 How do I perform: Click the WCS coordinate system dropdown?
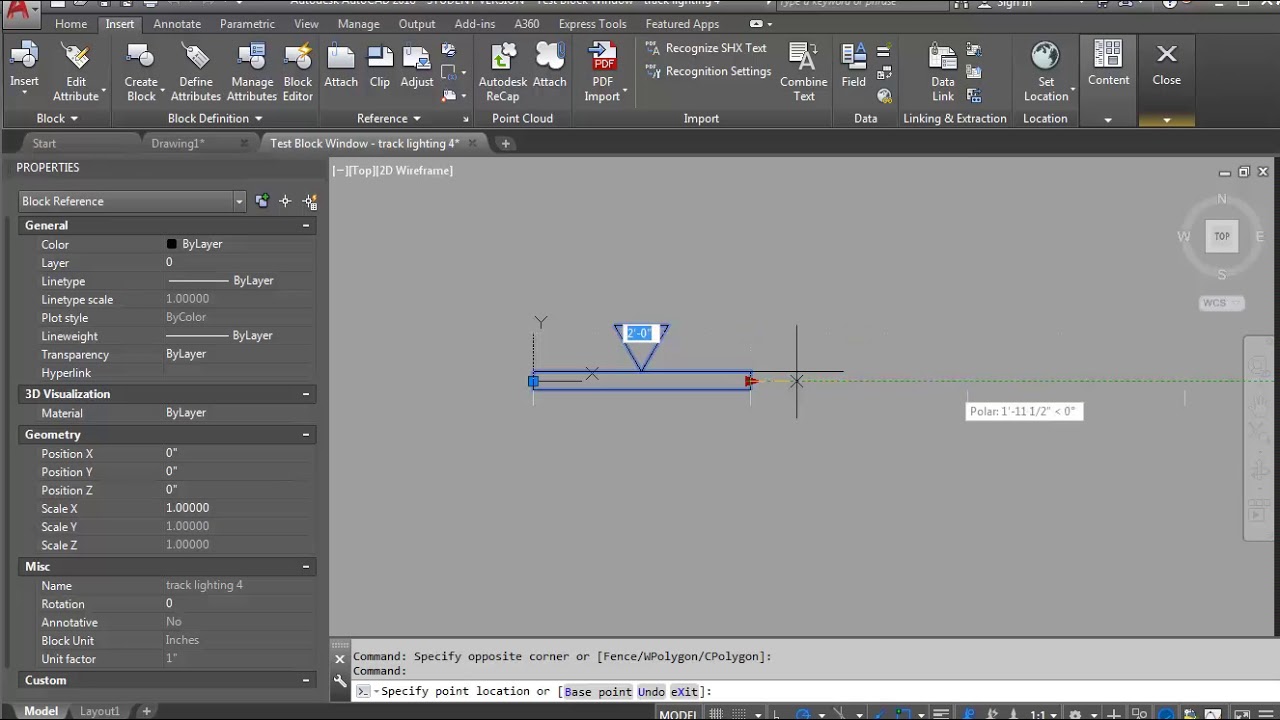pos(1221,303)
